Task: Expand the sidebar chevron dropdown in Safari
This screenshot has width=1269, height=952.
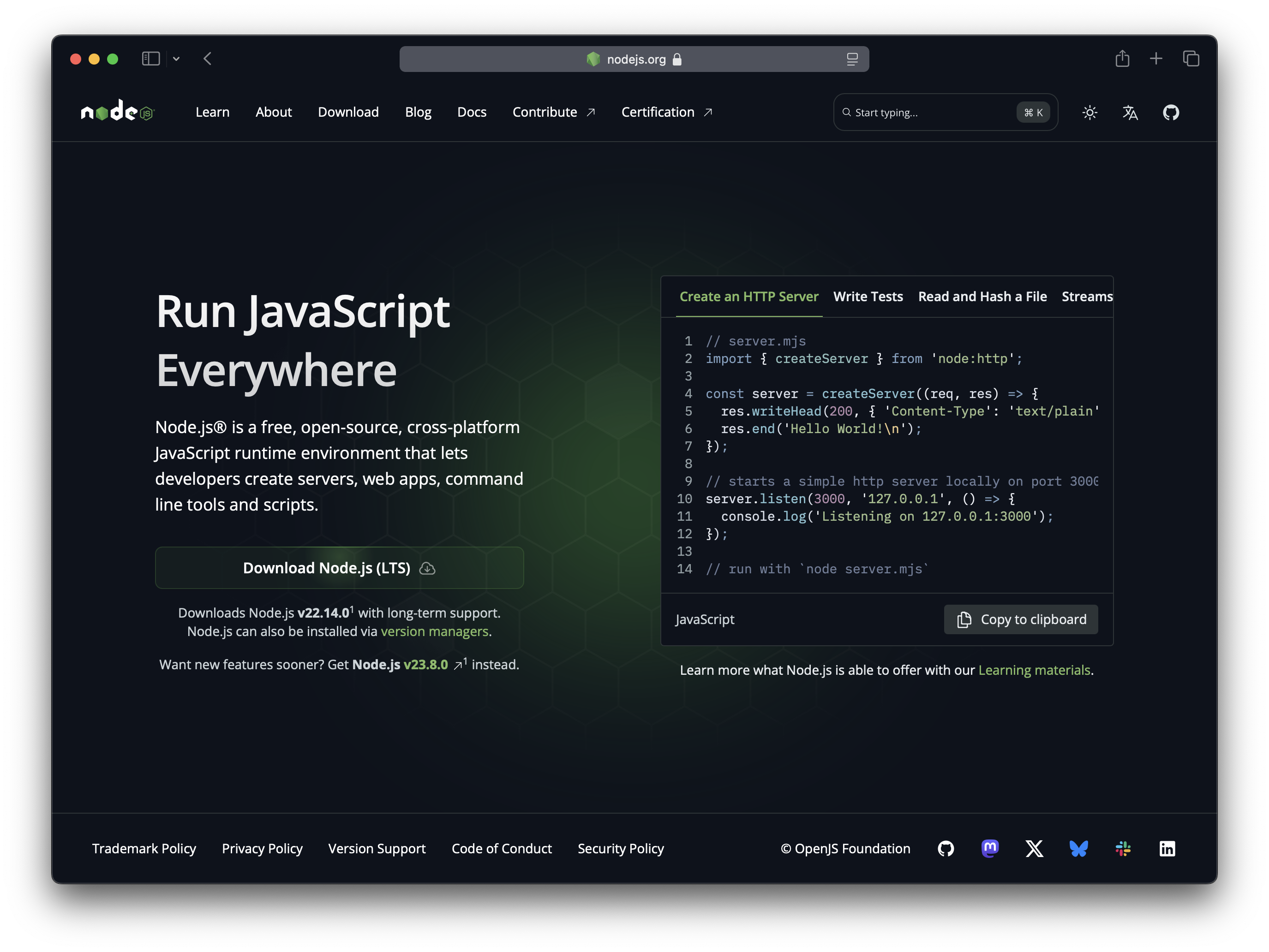Action: coord(176,59)
